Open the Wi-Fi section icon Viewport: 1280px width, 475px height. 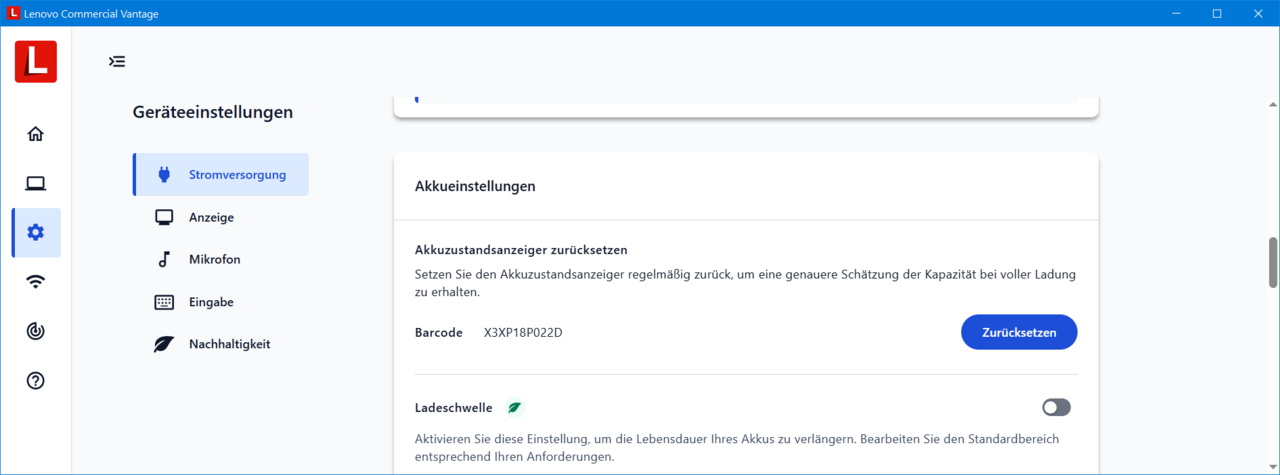click(36, 282)
